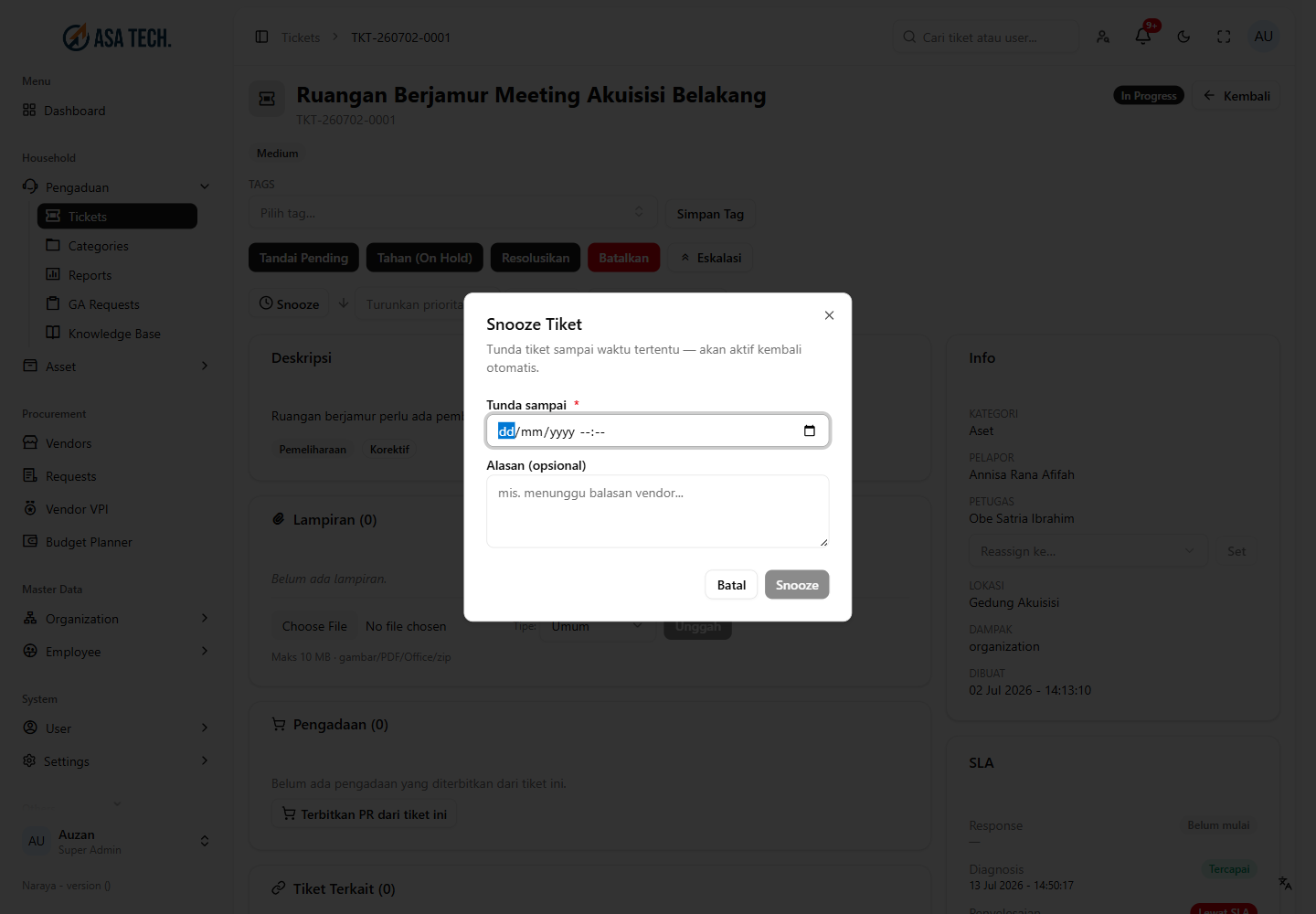
Task: Focus the Alasan (opsional) text area
Action: pyautogui.click(x=658, y=511)
